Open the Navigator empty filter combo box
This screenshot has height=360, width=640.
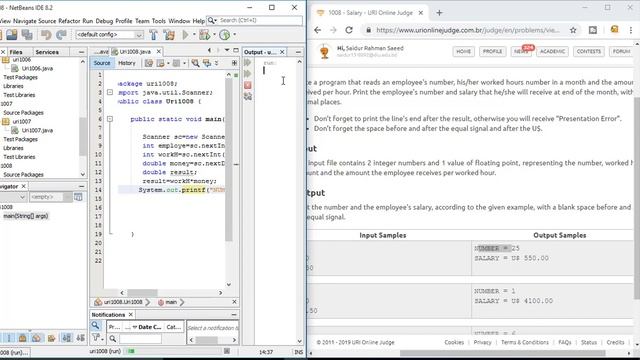pos(51,197)
